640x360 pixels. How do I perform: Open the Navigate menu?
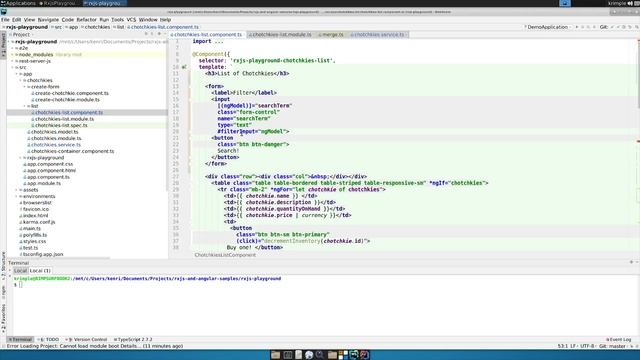coord(48,20)
